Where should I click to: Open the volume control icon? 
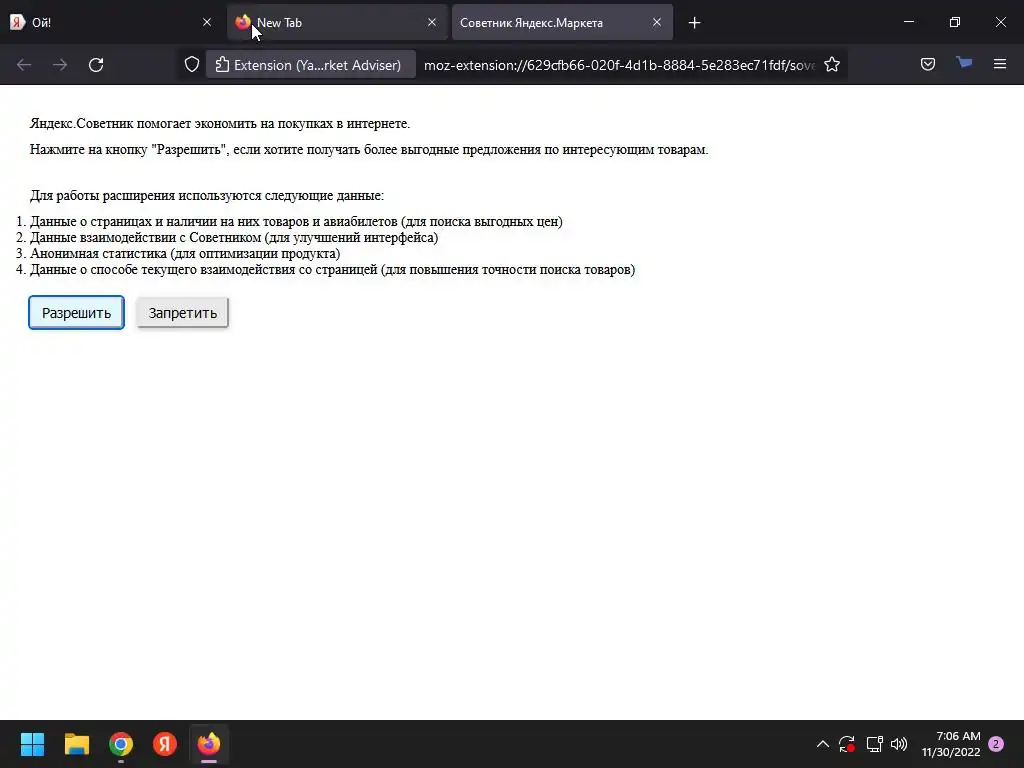pyautogui.click(x=899, y=744)
